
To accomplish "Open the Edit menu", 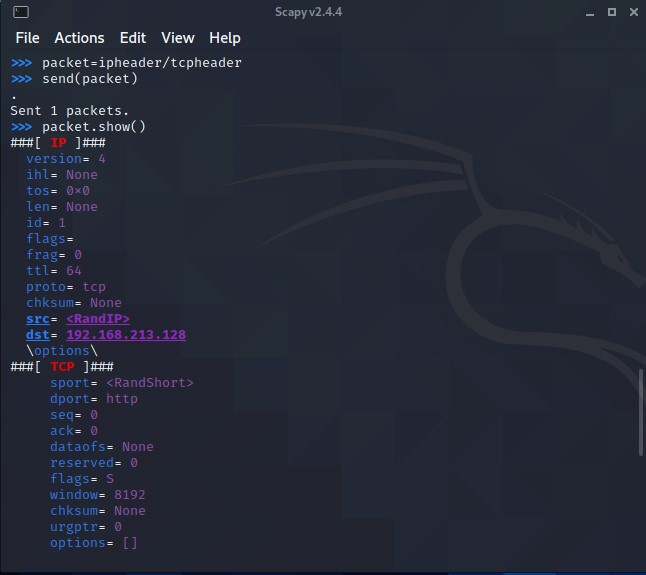I will click(132, 38).
